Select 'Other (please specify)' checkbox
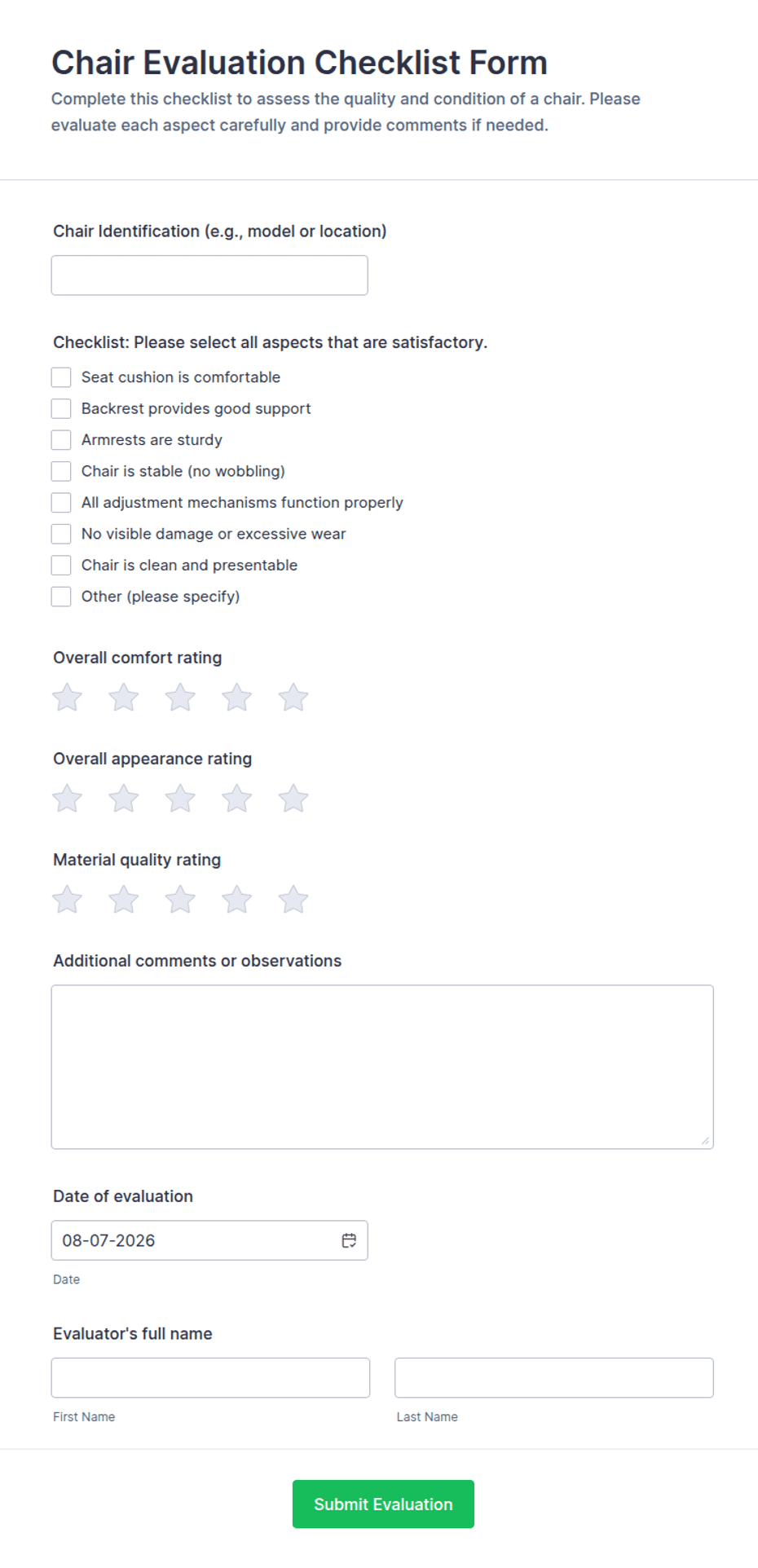Screen dimensions: 758x1568 point(61,597)
